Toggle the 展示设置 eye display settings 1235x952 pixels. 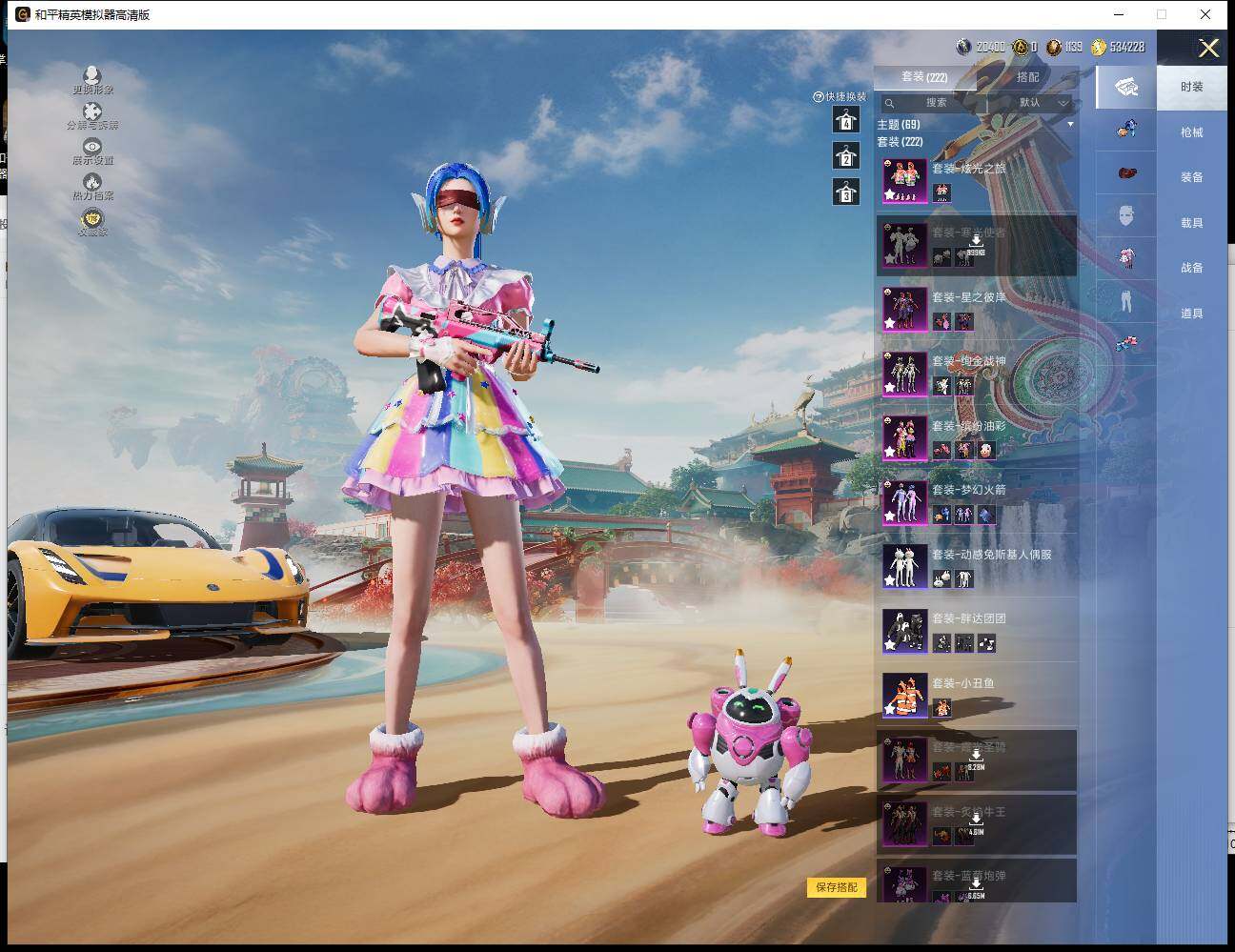point(91,147)
